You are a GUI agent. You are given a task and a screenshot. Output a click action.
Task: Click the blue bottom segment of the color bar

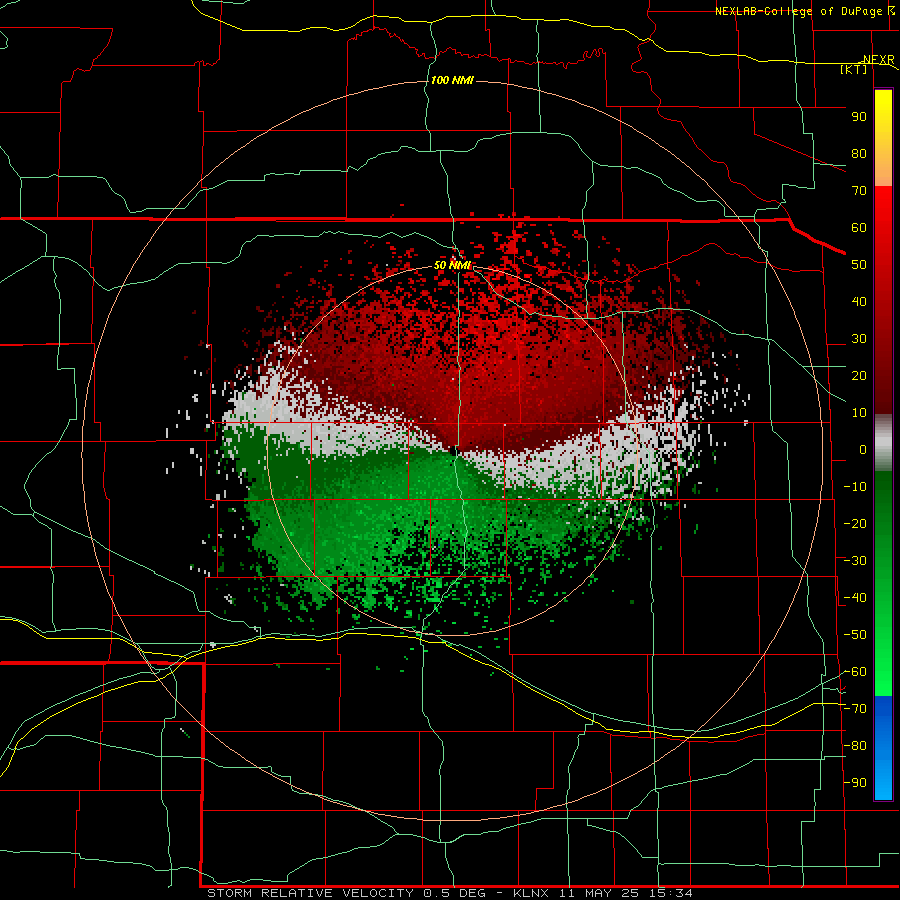[883, 748]
